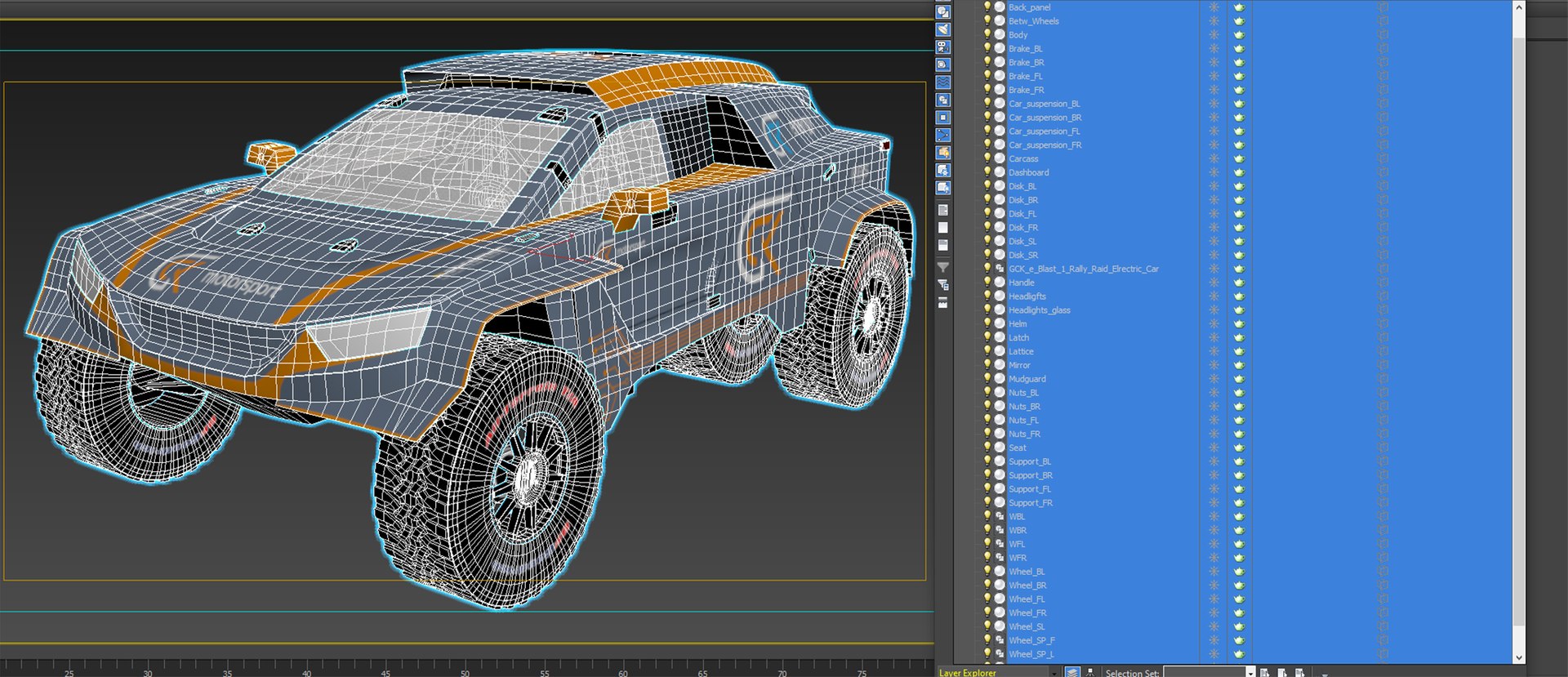Screen dimensions: 1568x677
Task: Click into the Selection Set input field
Action: [x=1204, y=672]
